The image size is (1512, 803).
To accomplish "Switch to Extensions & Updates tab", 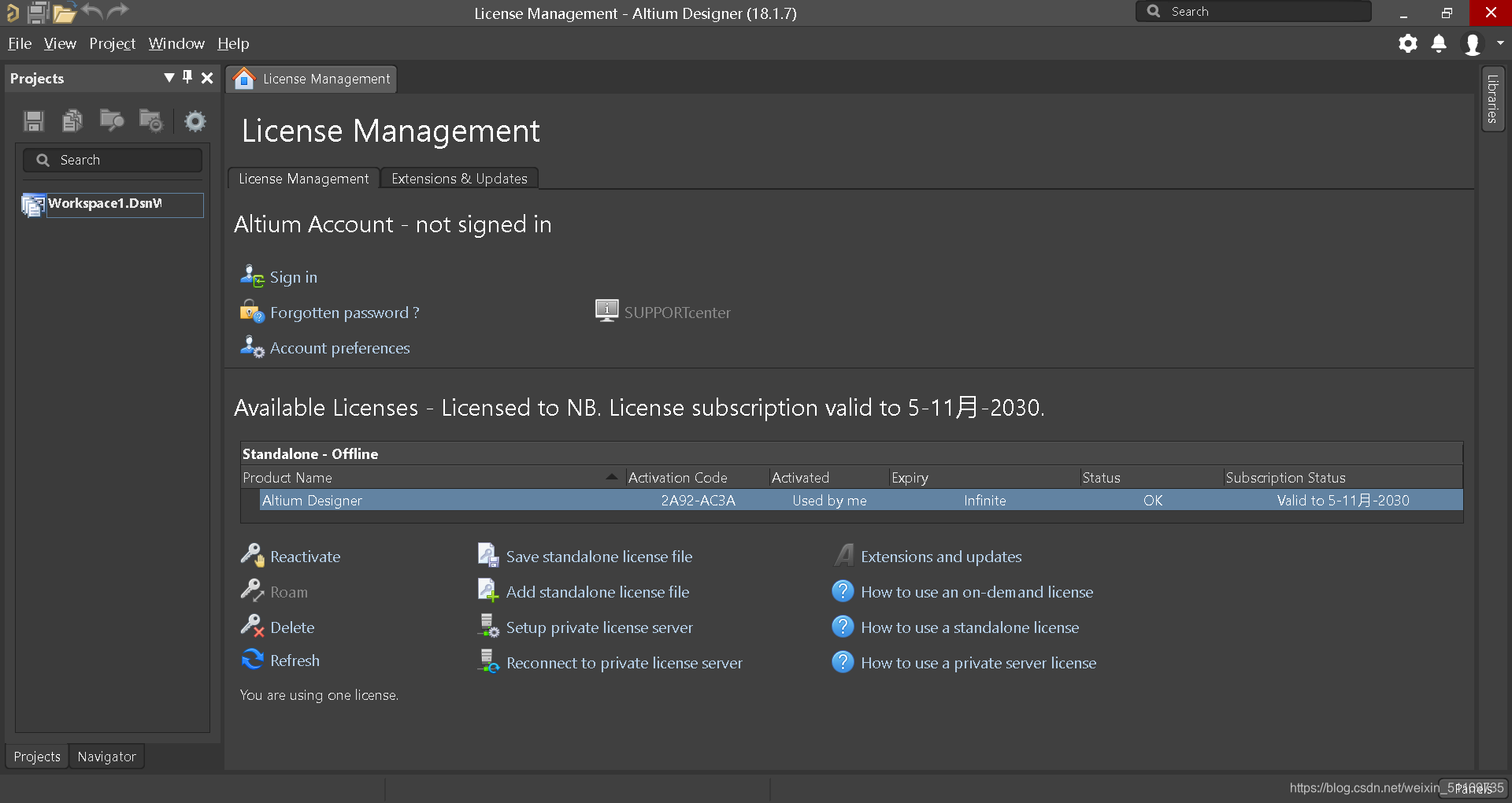I will (459, 179).
